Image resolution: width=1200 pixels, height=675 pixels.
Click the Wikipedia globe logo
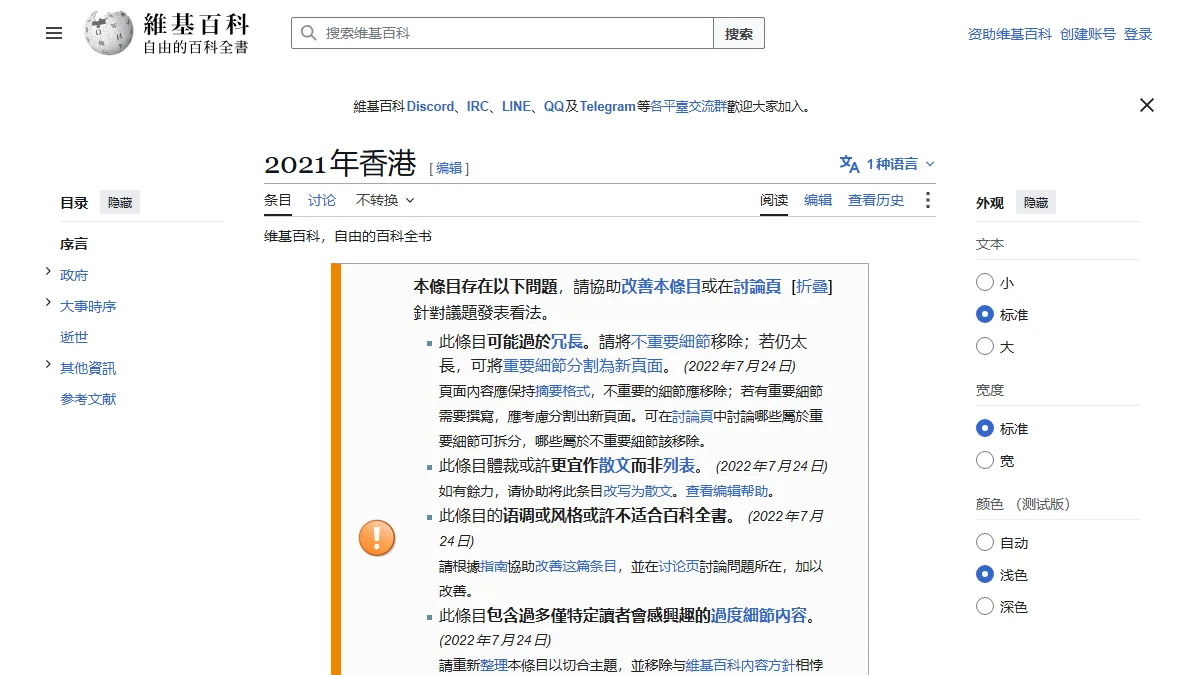[109, 33]
